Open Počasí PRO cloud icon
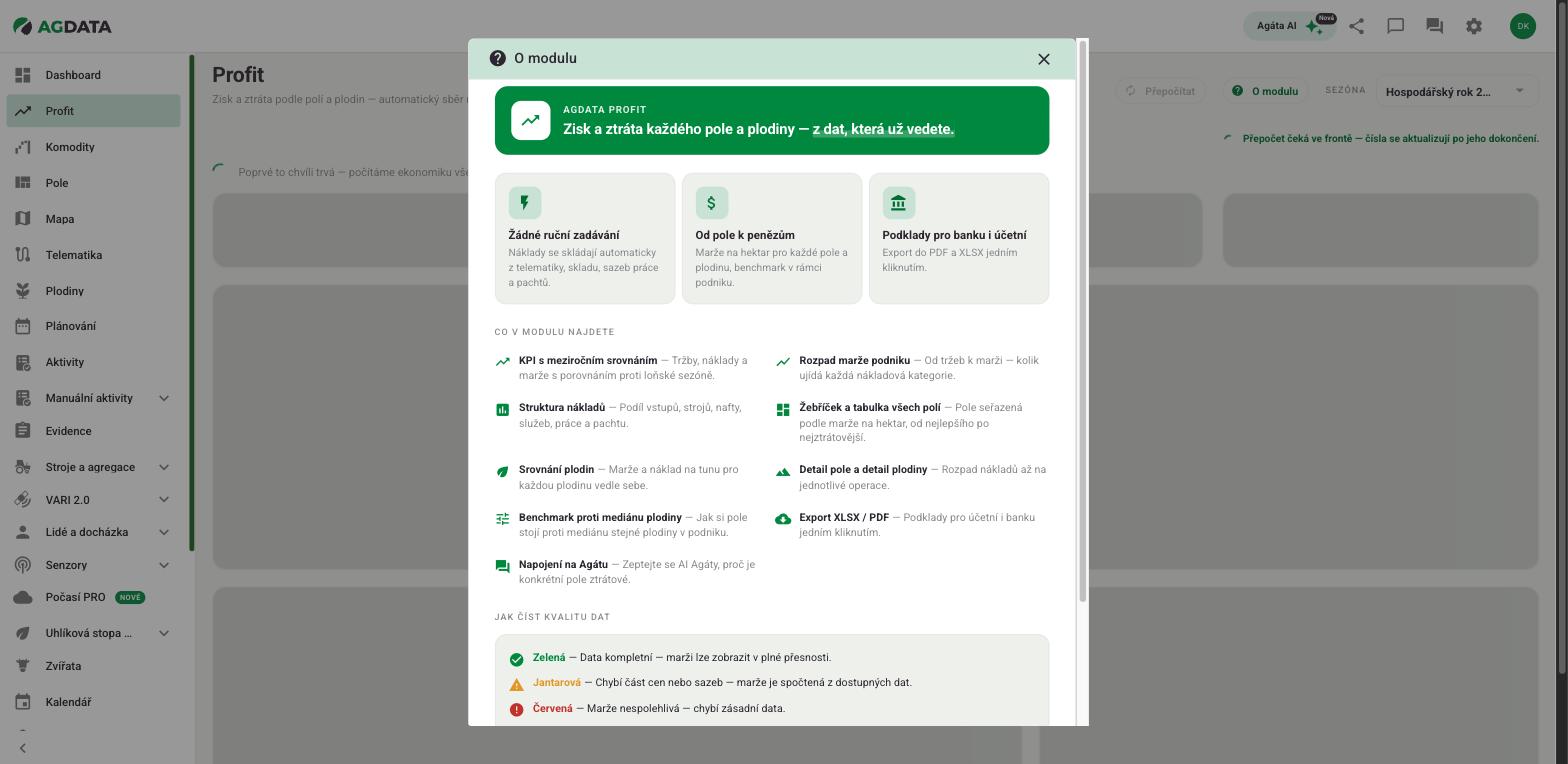 [23, 597]
